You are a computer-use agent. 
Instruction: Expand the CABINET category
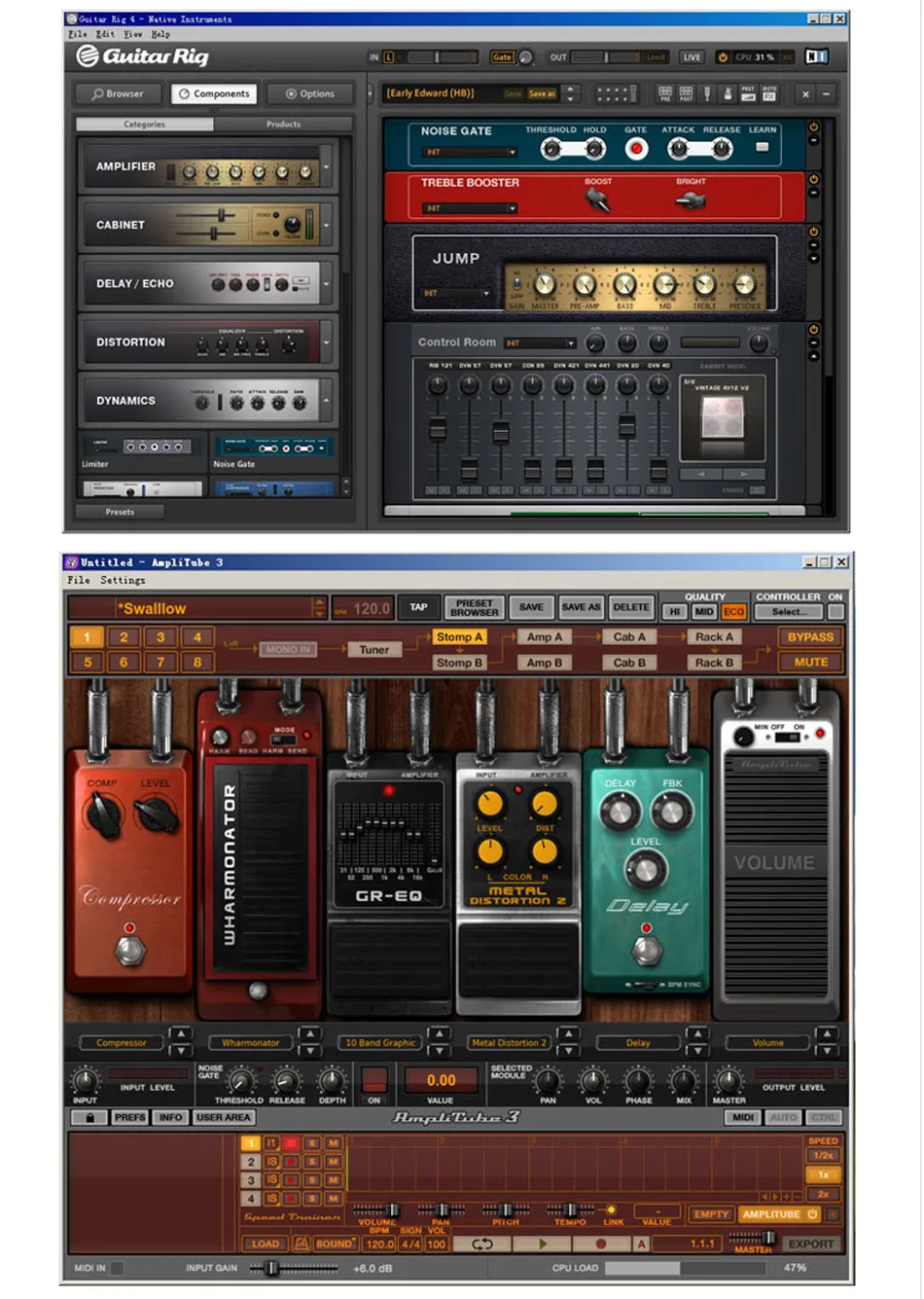click(x=326, y=226)
